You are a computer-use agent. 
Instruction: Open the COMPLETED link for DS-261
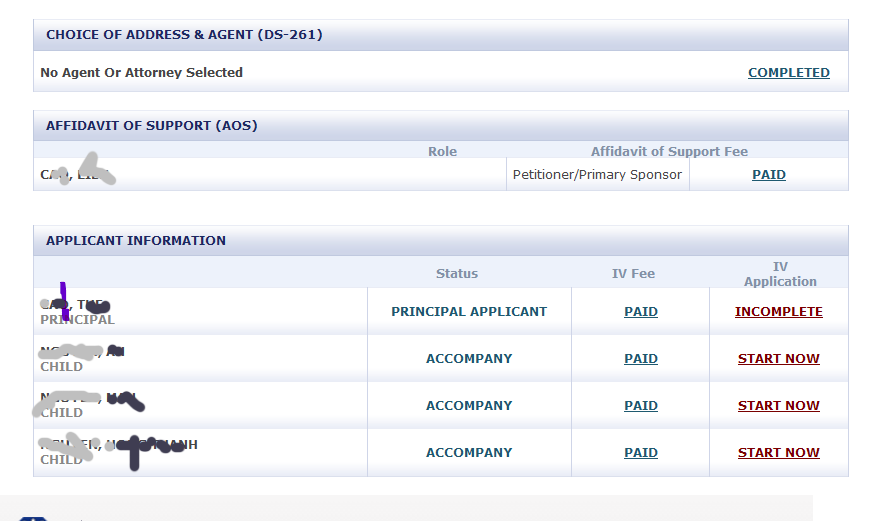[789, 73]
